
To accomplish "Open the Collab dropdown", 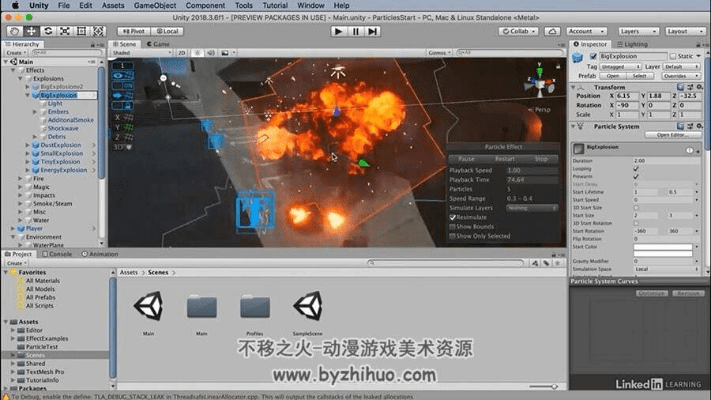I will pyautogui.click(x=519, y=31).
